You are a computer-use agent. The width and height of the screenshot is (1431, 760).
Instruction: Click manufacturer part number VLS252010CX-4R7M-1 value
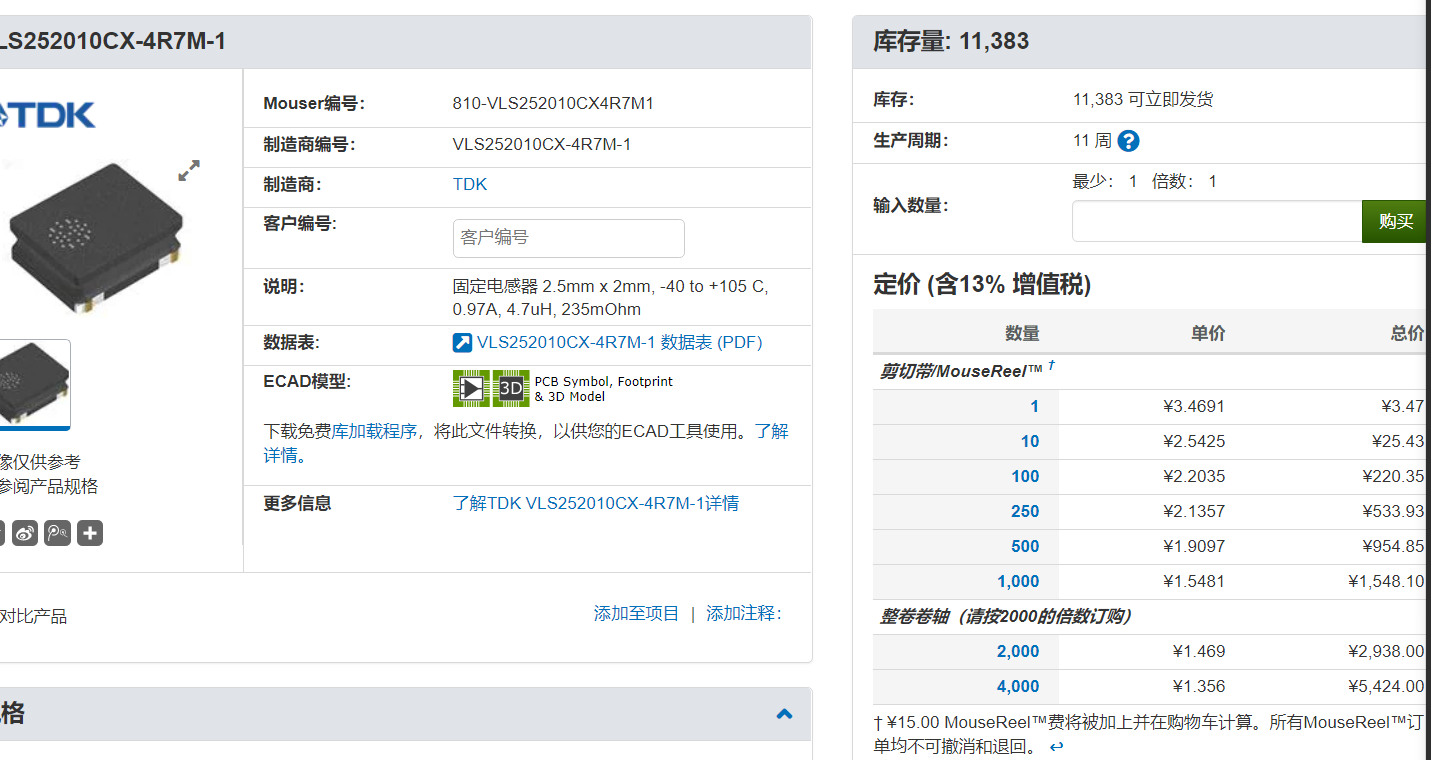[x=542, y=144]
